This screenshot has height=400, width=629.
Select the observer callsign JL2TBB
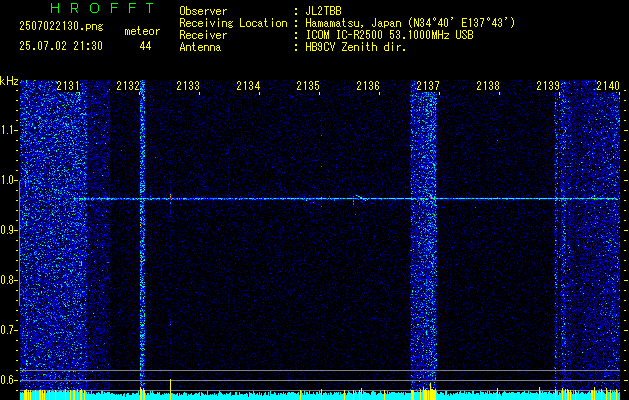(323, 11)
